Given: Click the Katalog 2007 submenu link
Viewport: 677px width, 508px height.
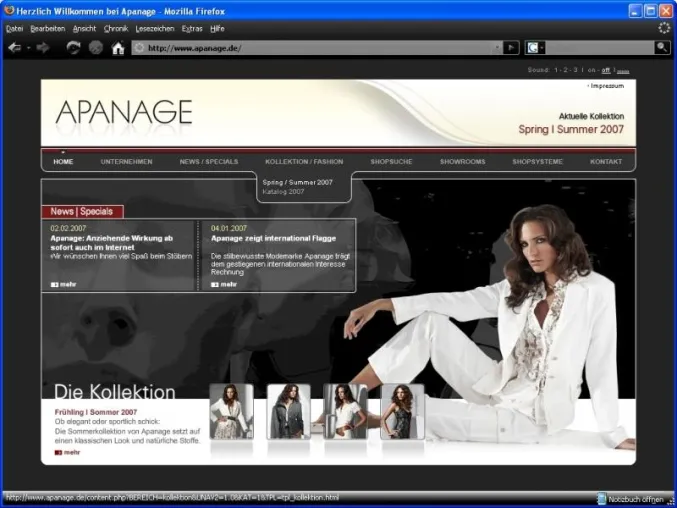Looking at the screenshot, I should coord(283,192).
